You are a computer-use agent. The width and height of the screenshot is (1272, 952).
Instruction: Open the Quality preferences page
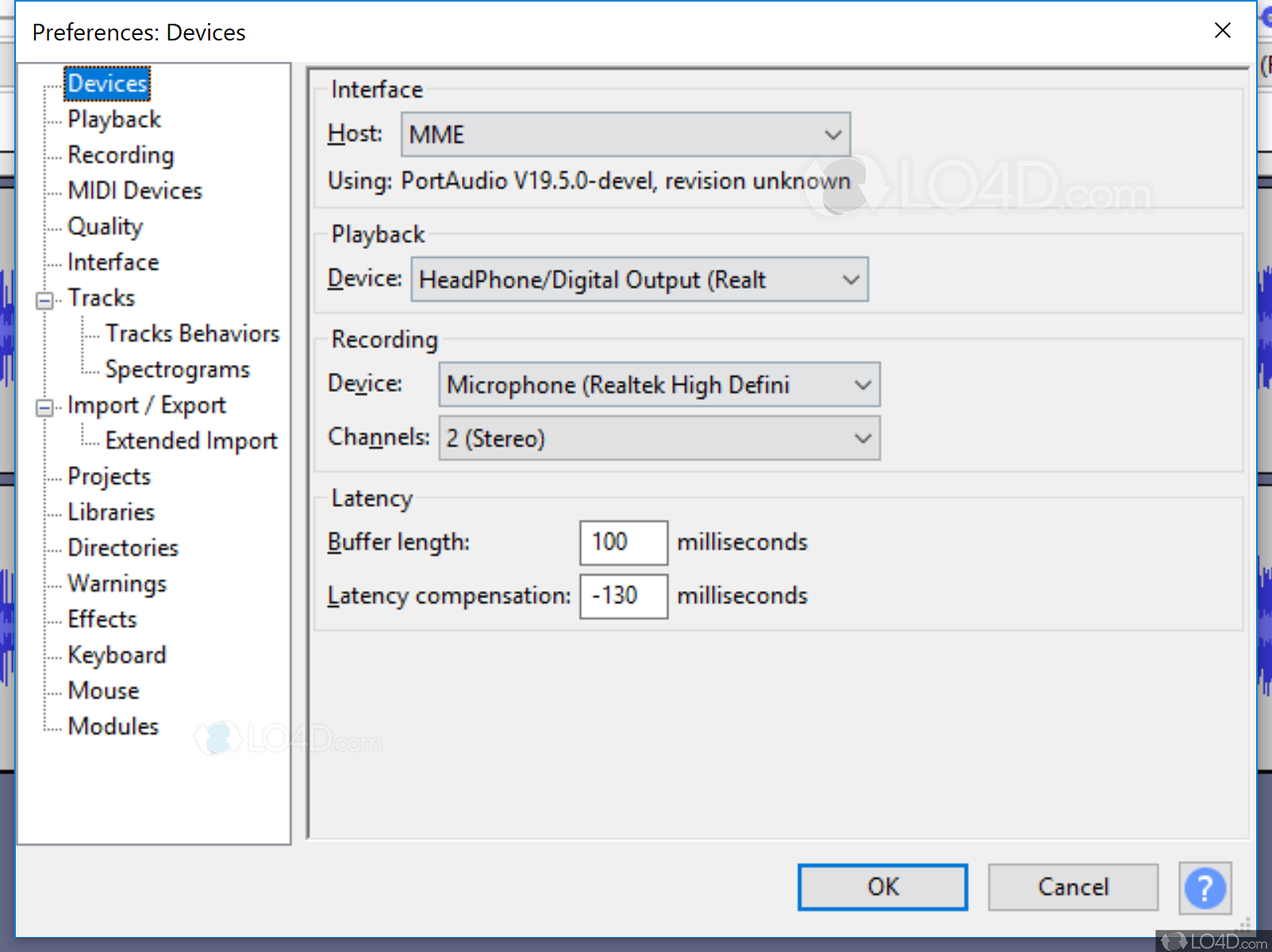[x=105, y=227]
